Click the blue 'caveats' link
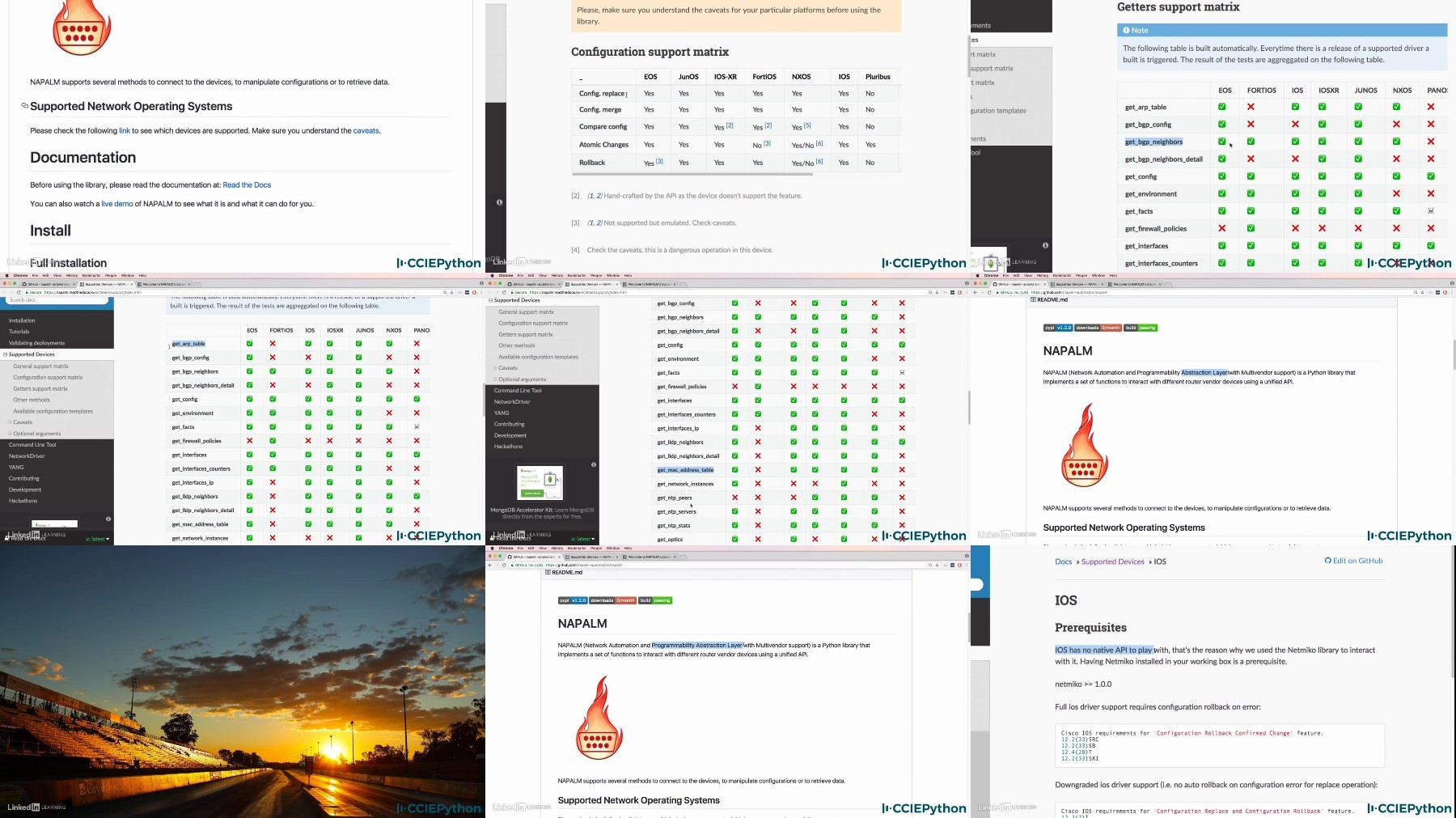Viewport: 1456px width, 818px height. [x=366, y=130]
